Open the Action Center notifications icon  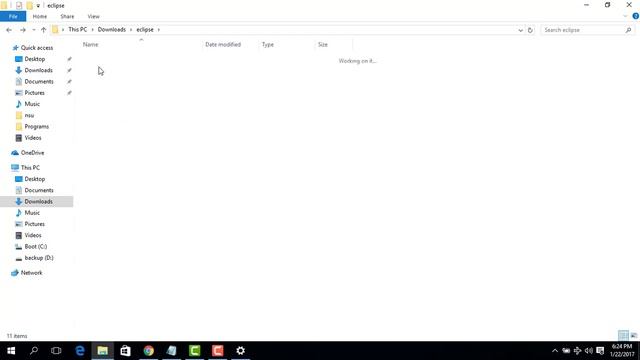[600, 351]
